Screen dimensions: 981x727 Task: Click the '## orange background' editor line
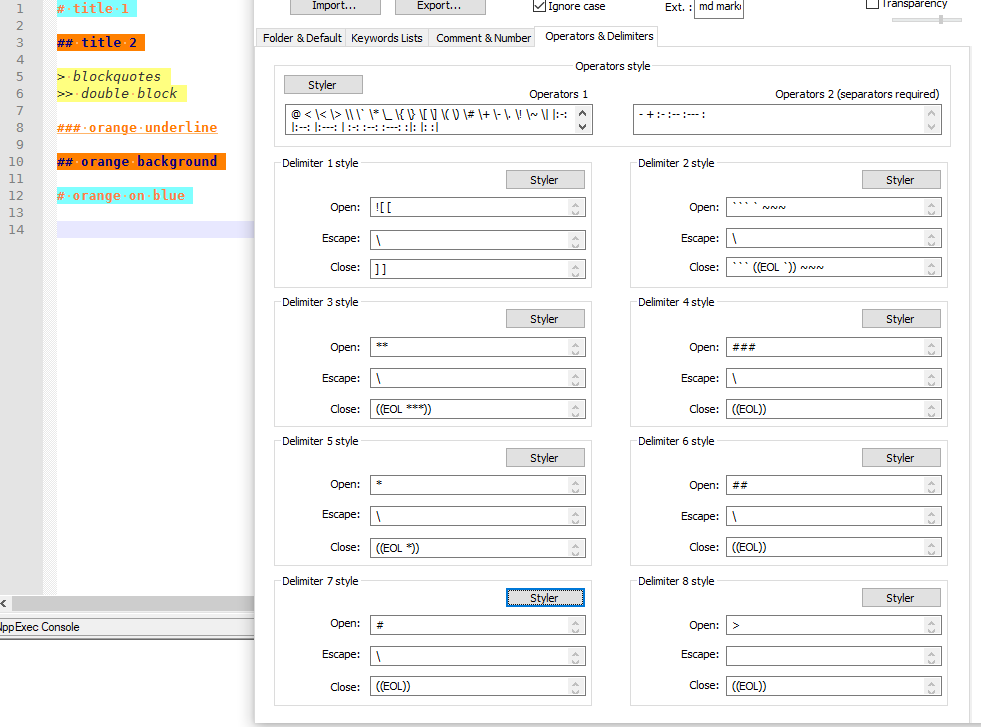[141, 161]
